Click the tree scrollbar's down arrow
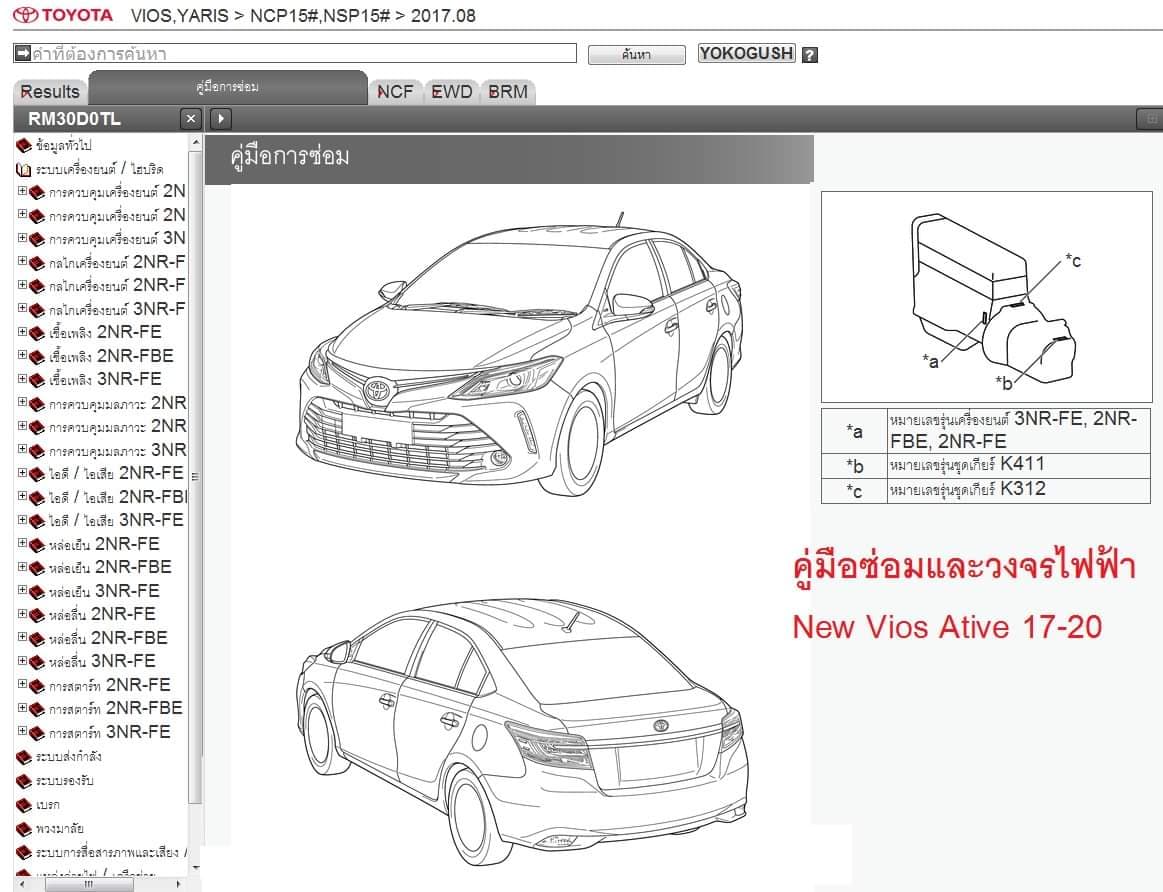This screenshot has width=1163, height=892. (196, 868)
